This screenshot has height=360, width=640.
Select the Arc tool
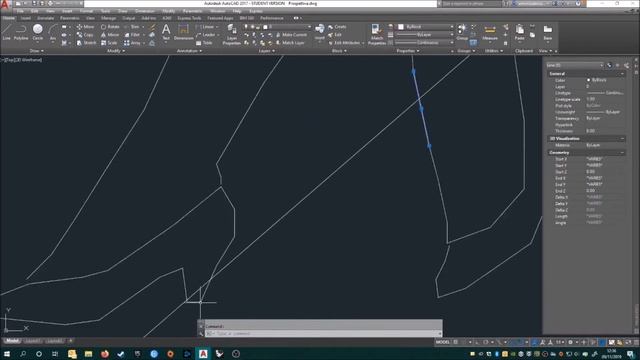coord(53,32)
